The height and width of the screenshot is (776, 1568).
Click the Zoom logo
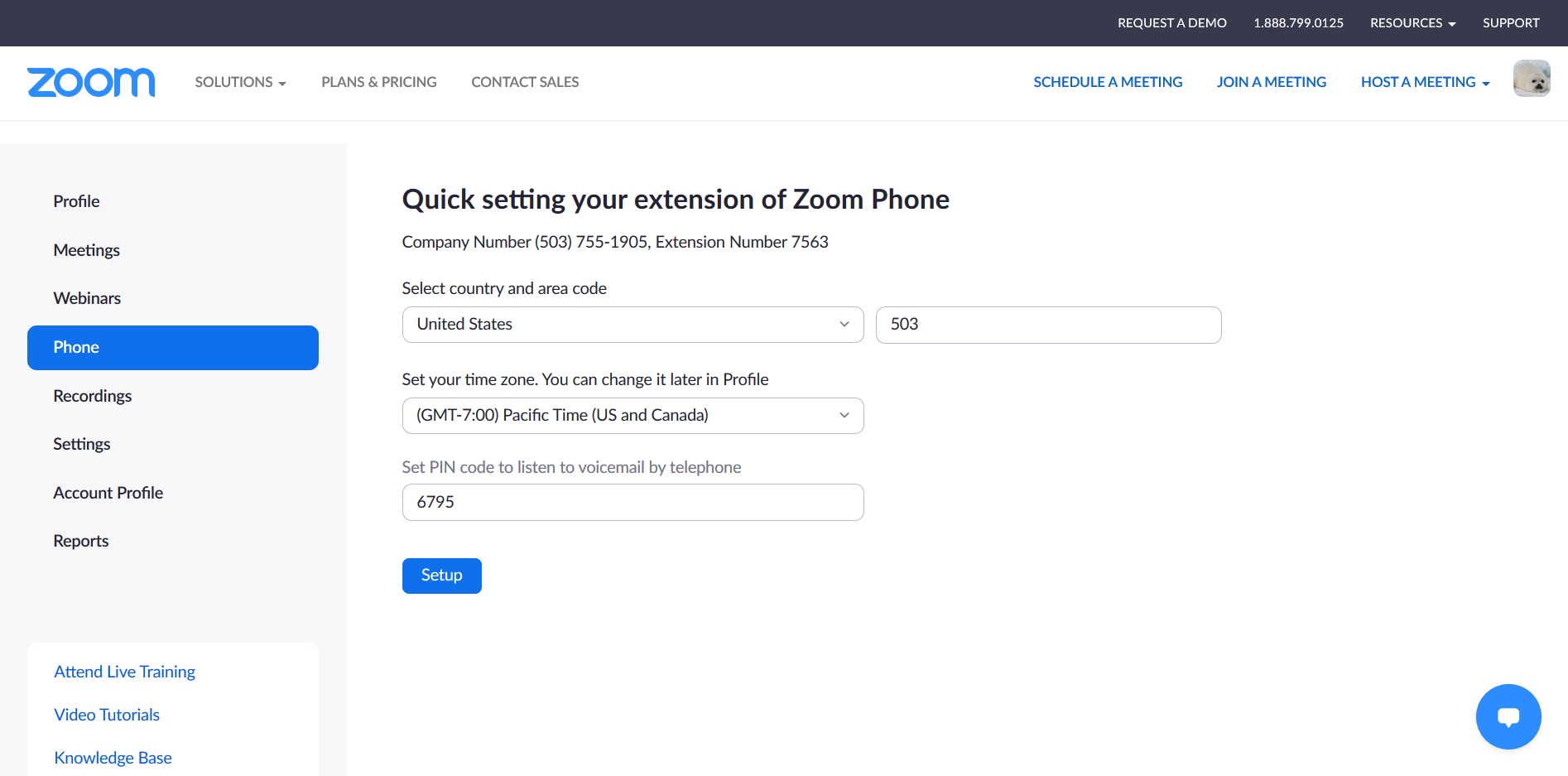point(91,82)
